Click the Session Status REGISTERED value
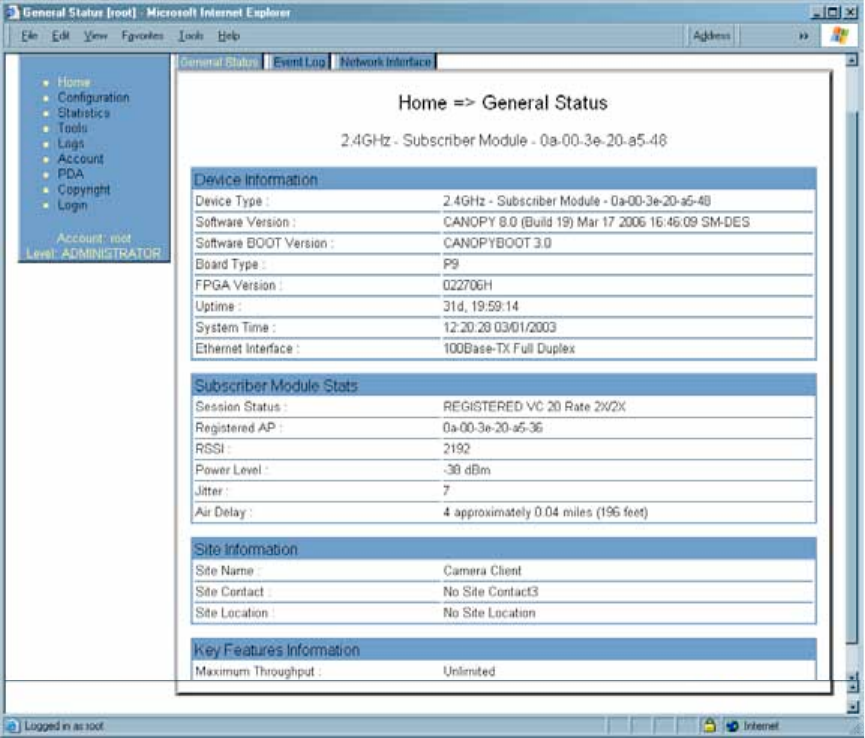Image resolution: width=865 pixels, height=738 pixels. tap(535, 407)
